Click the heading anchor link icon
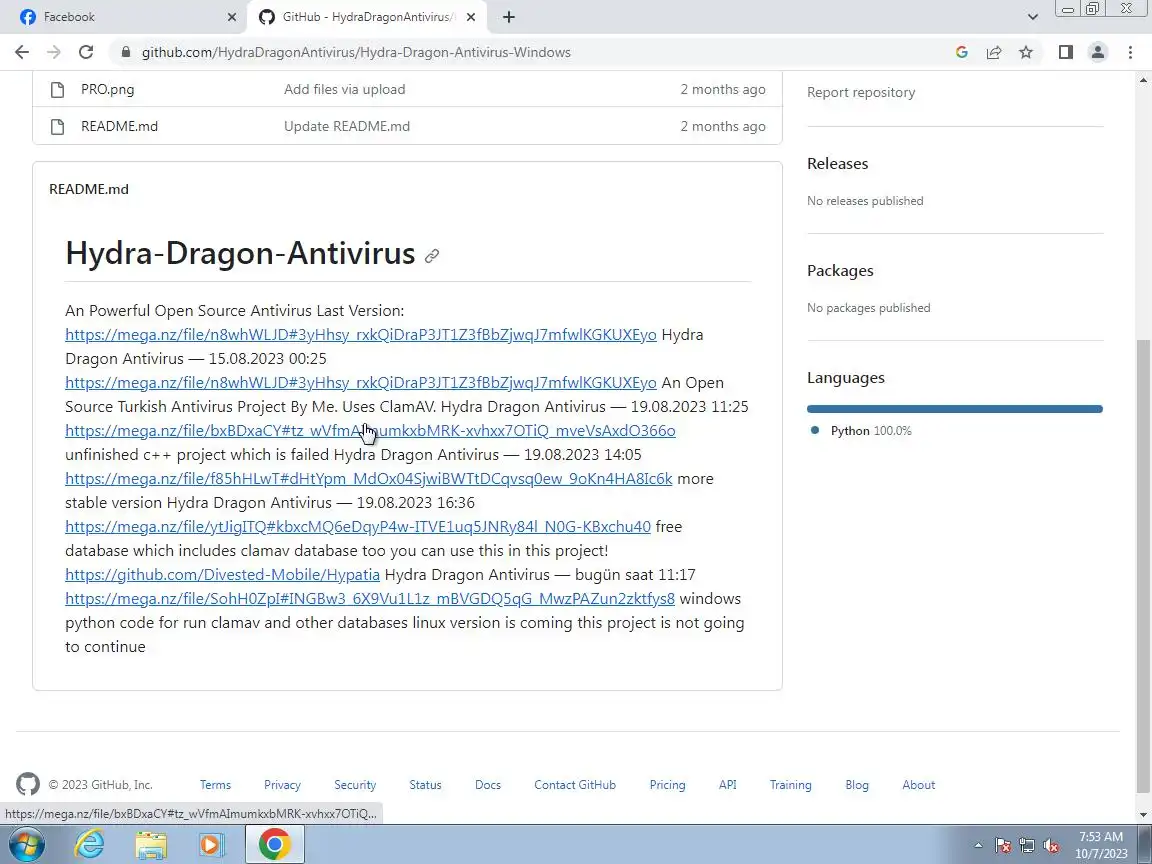This screenshot has width=1152, height=864. tap(432, 256)
